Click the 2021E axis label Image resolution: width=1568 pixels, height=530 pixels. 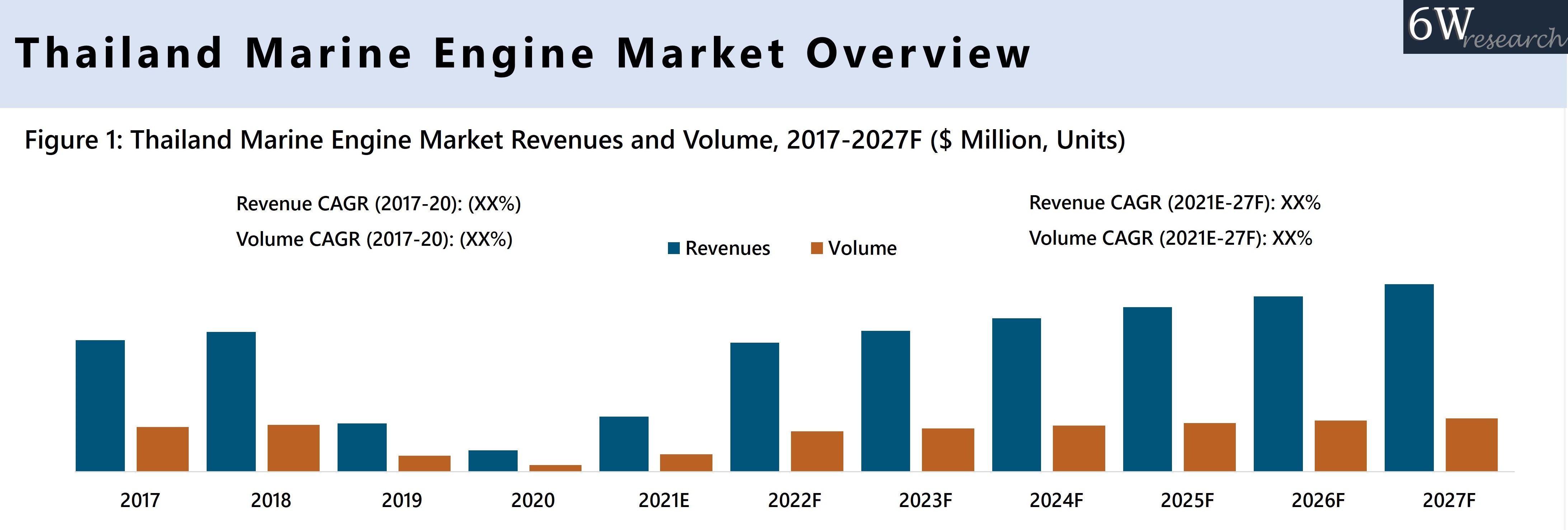[x=664, y=500]
